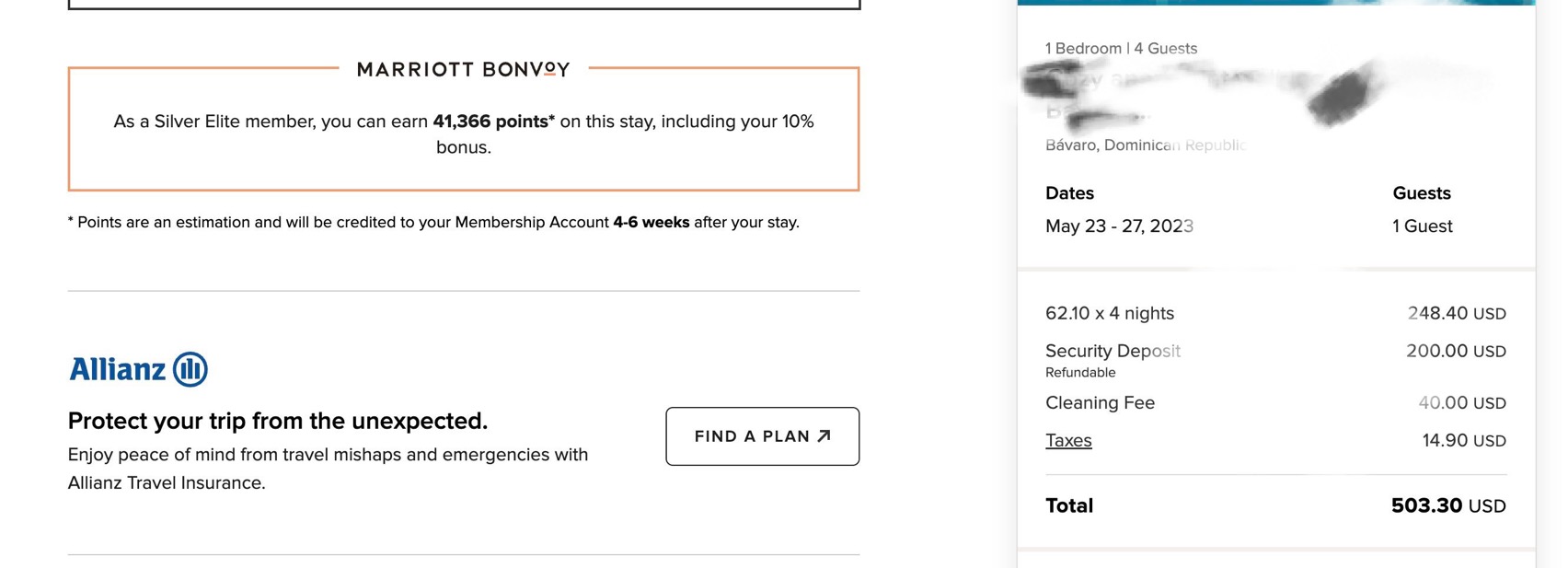
Task: Click the Allianz circular logo icon
Action: (190, 369)
